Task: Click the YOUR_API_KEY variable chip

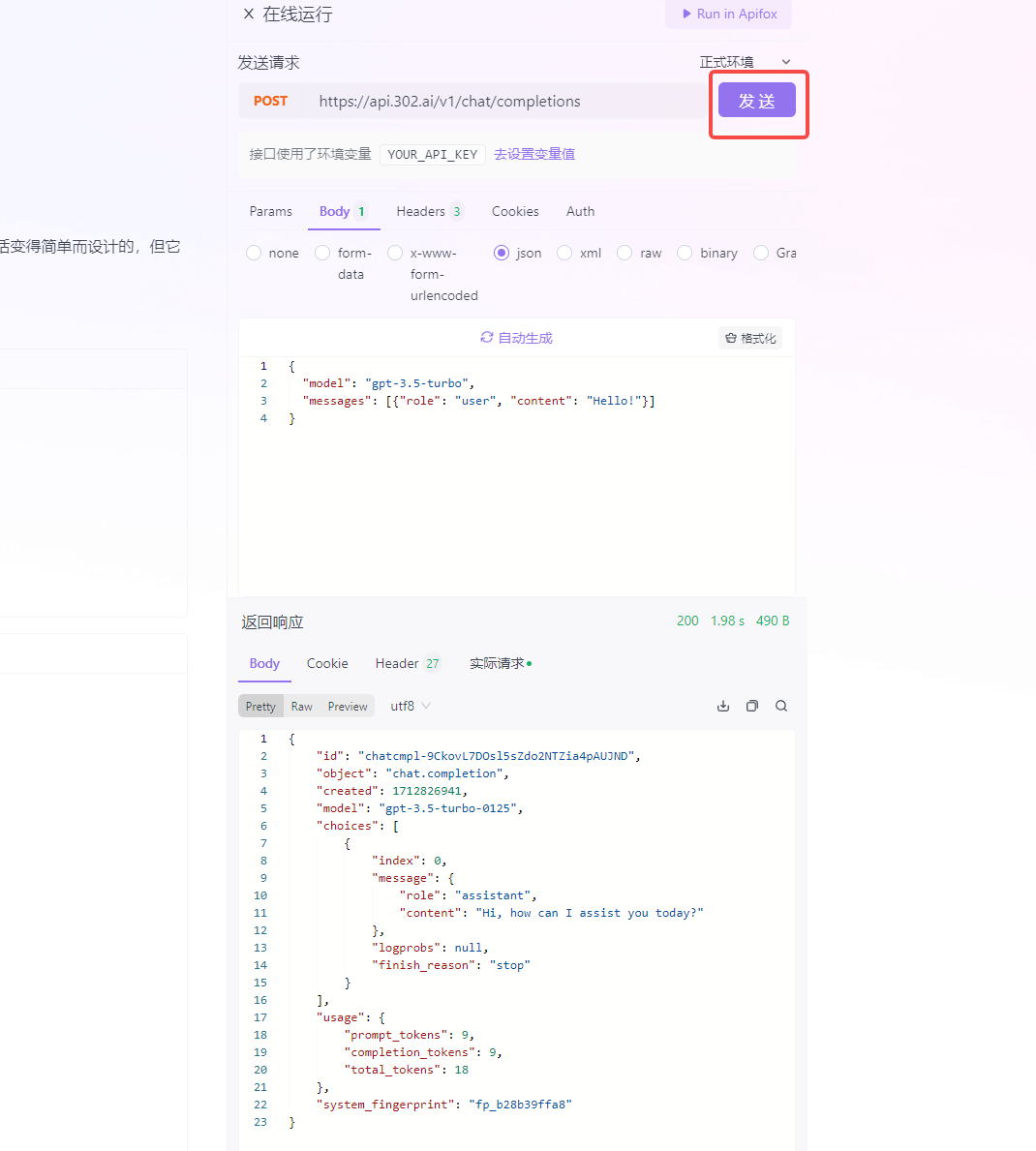Action: [x=432, y=154]
